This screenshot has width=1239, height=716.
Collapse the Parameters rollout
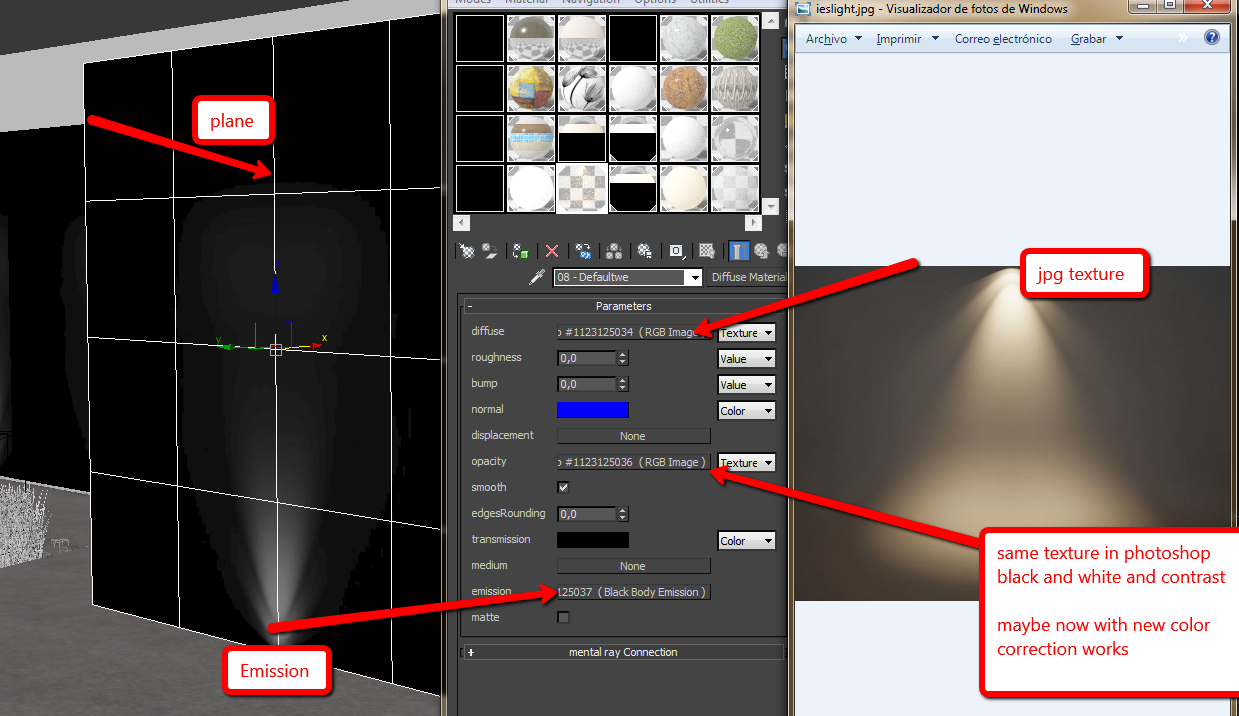(x=470, y=306)
